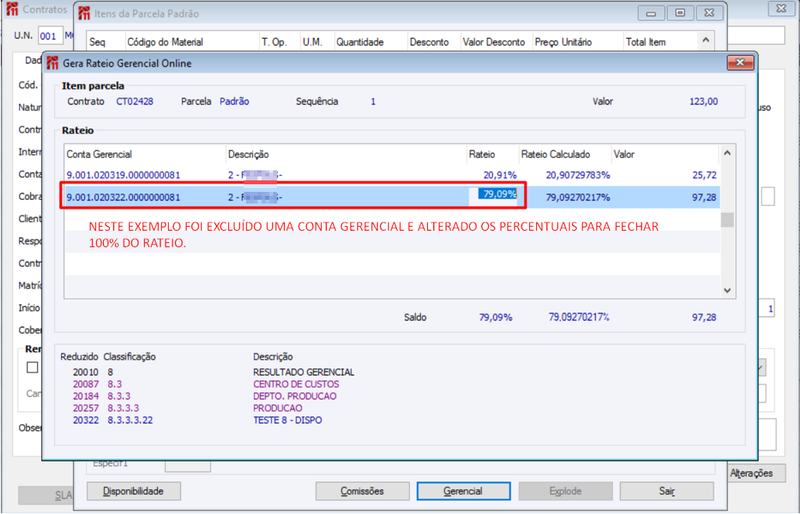Viewport: 800px width, 514px height.
Task: Click the Parcela value Padrão
Action: tap(234, 101)
